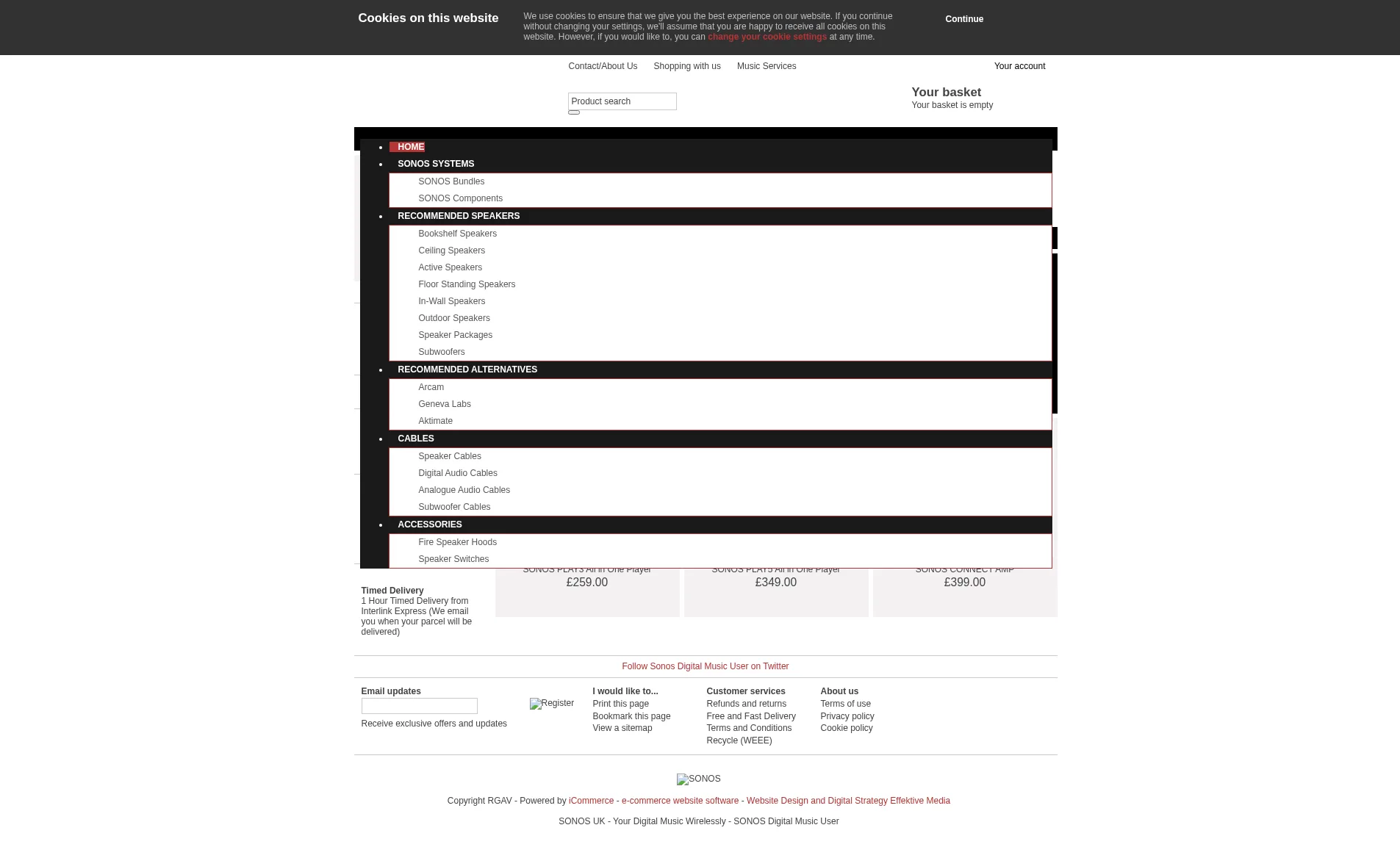
Task: Open RECOMMENDED ALTERNATIVES menu heading
Action: tap(467, 370)
